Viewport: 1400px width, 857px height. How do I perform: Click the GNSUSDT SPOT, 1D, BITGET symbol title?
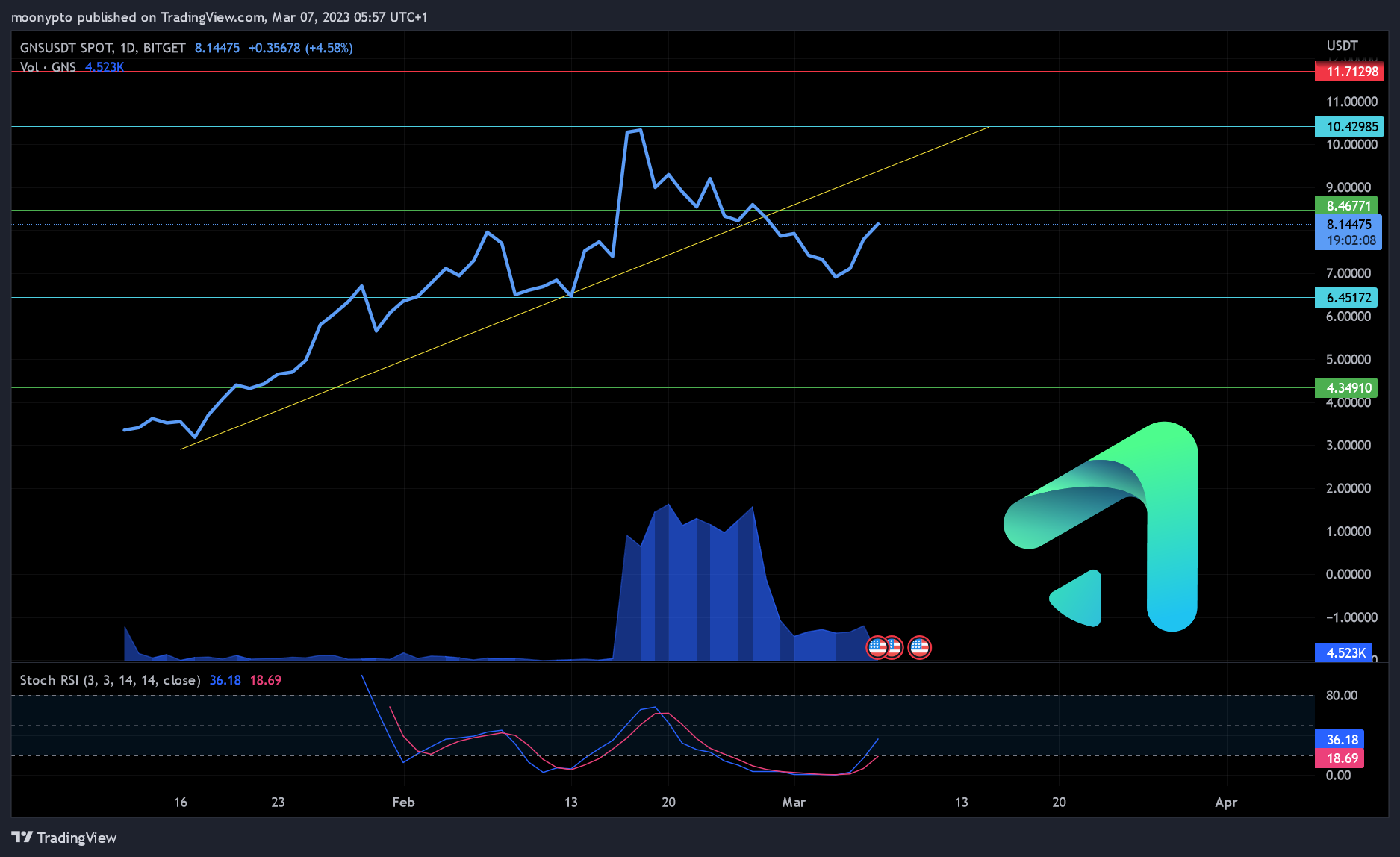click(x=102, y=48)
